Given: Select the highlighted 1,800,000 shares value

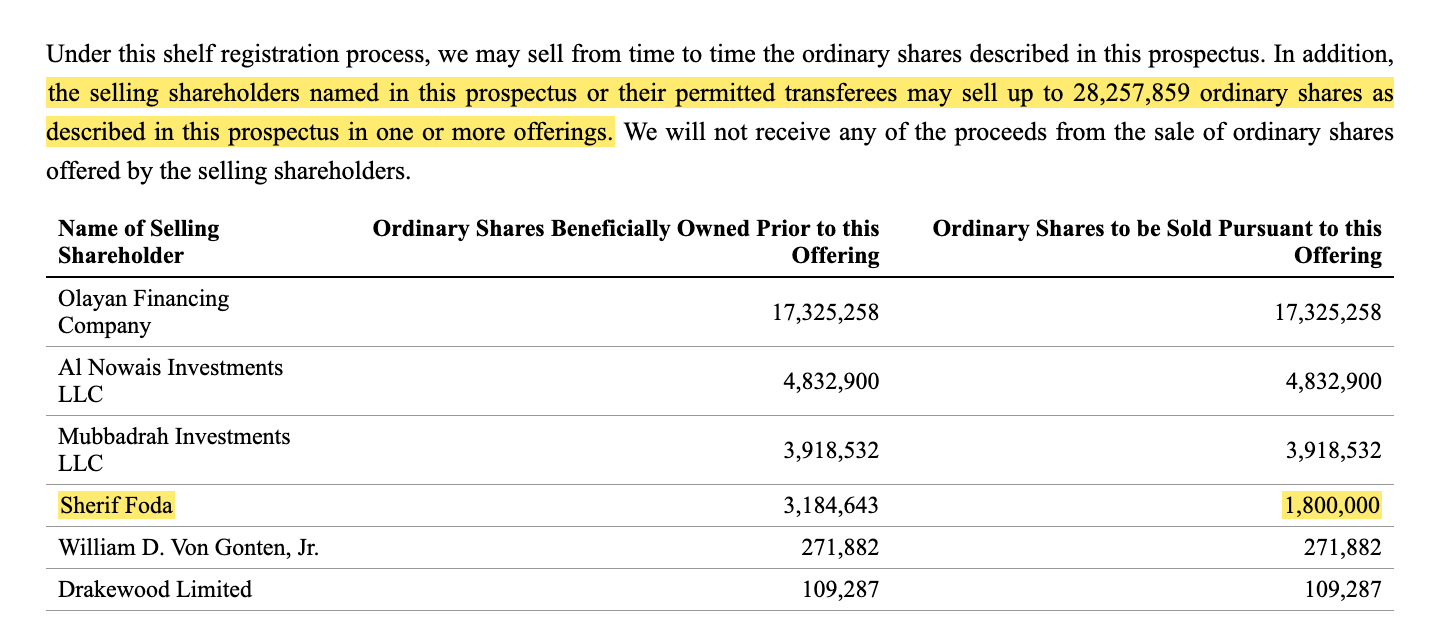Looking at the screenshot, I should 1331,506.
